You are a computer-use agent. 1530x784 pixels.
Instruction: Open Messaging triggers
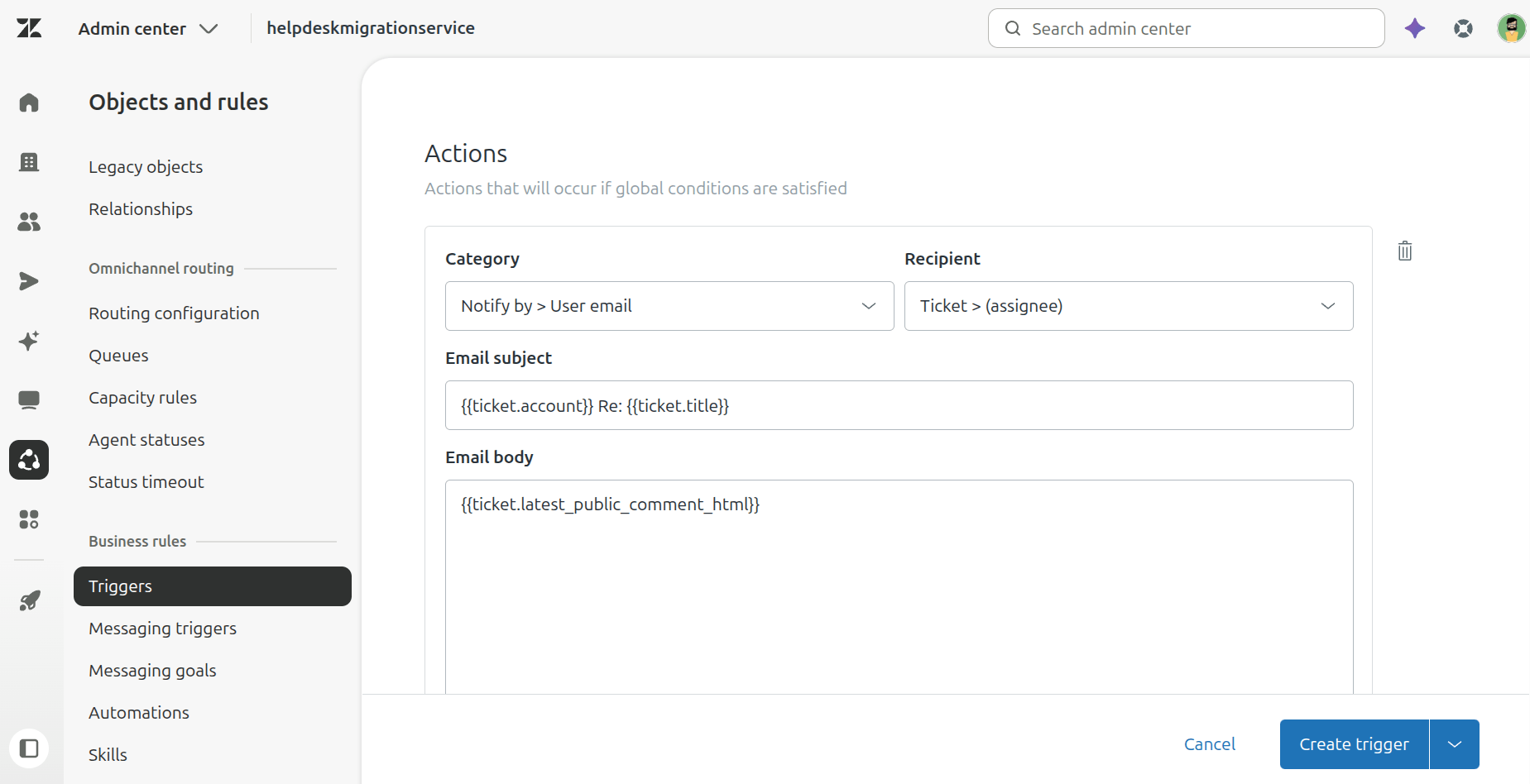point(162,629)
